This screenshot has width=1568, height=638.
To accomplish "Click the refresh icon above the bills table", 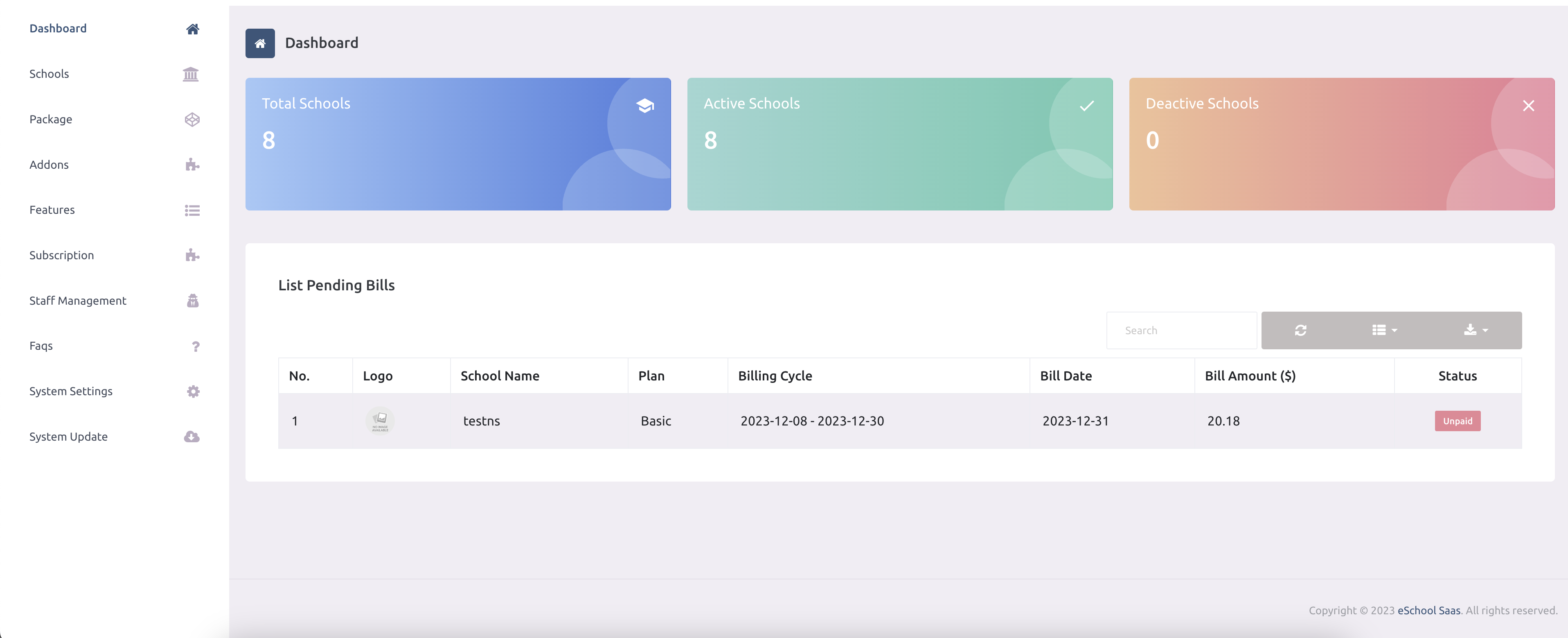I will point(1301,330).
